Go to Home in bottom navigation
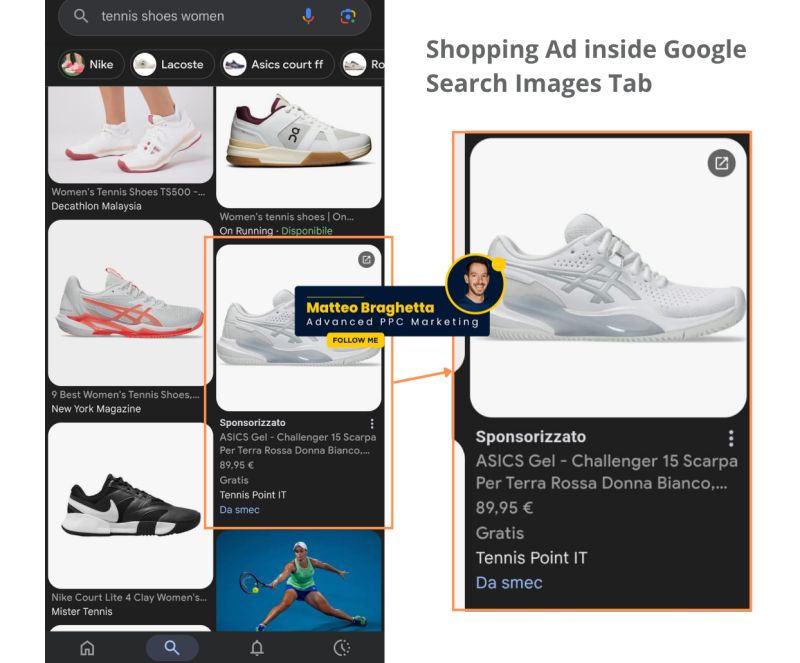 [87, 647]
